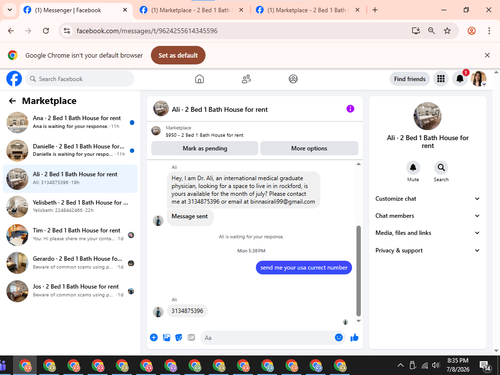Open the Ana conversation

[70, 122]
